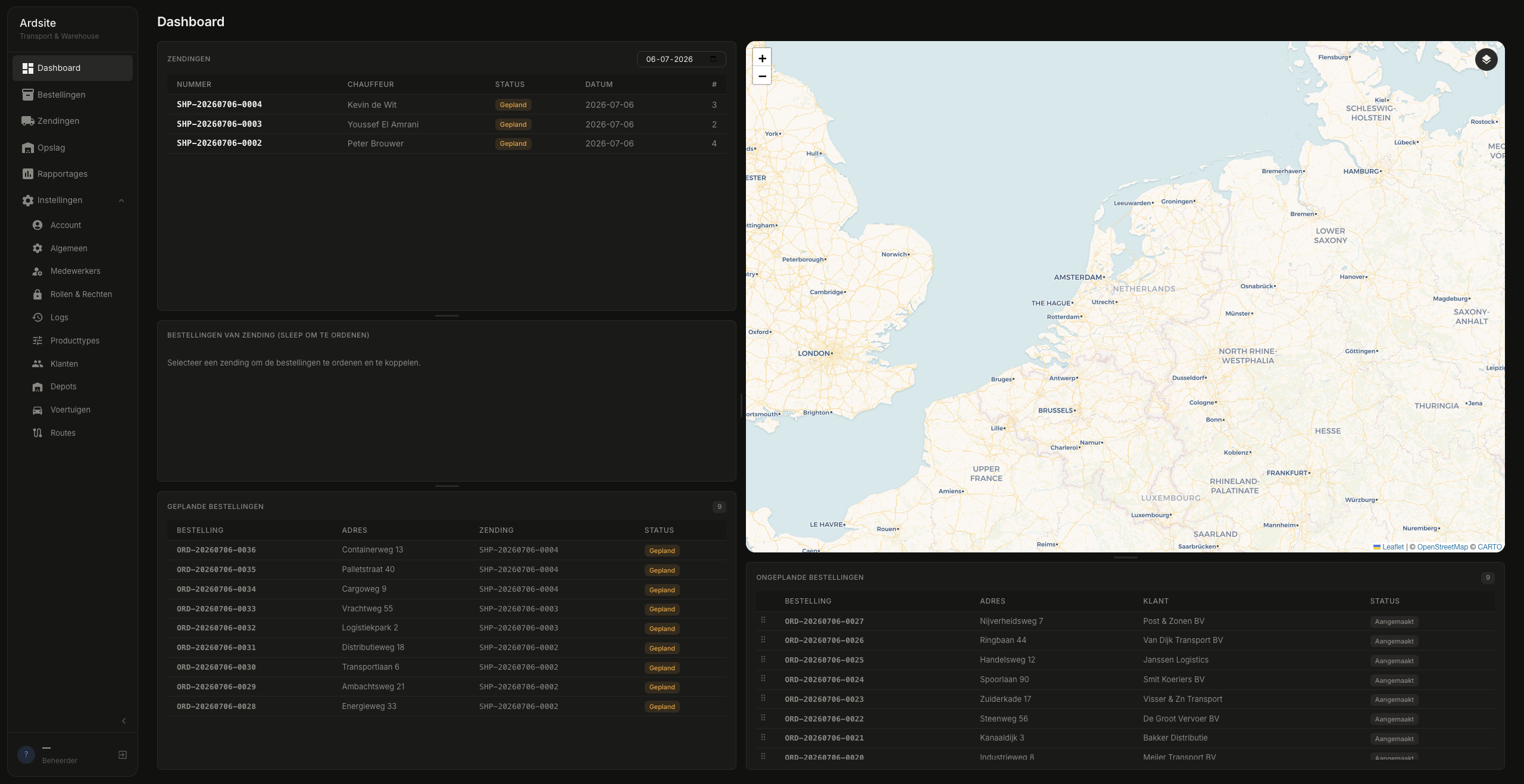Image resolution: width=1524 pixels, height=784 pixels.
Task: Click the Ongeplande Bestellingen count badge
Action: pos(1488,577)
